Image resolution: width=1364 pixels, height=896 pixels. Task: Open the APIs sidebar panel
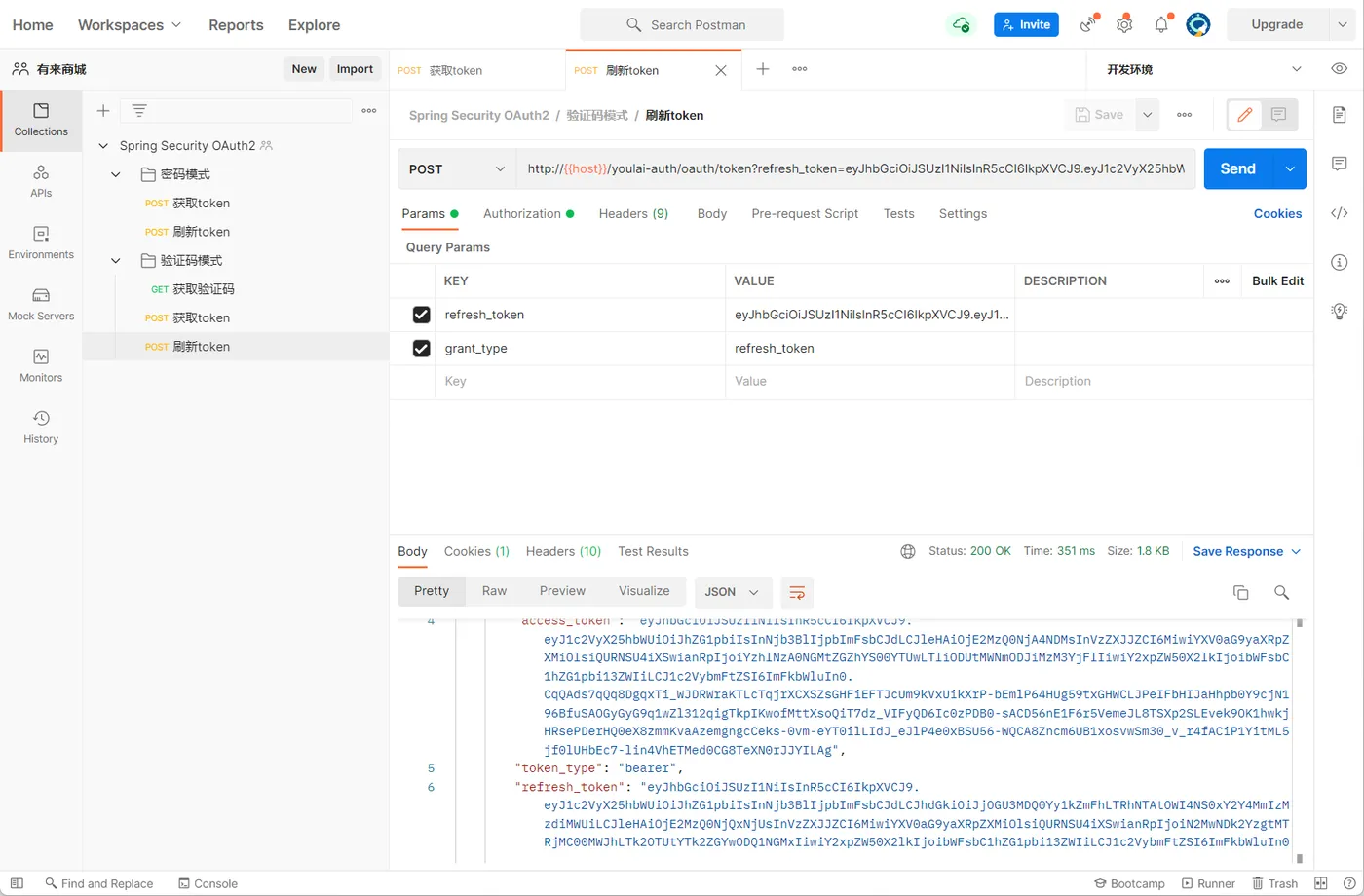tap(41, 181)
